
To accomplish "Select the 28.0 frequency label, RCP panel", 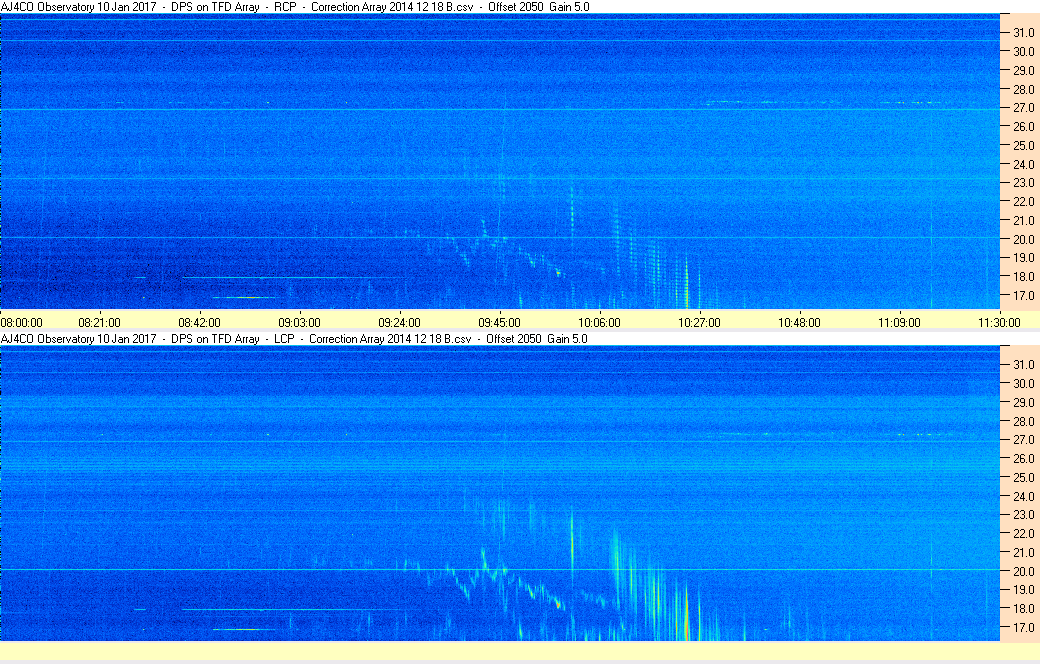I will [x=1023, y=90].
